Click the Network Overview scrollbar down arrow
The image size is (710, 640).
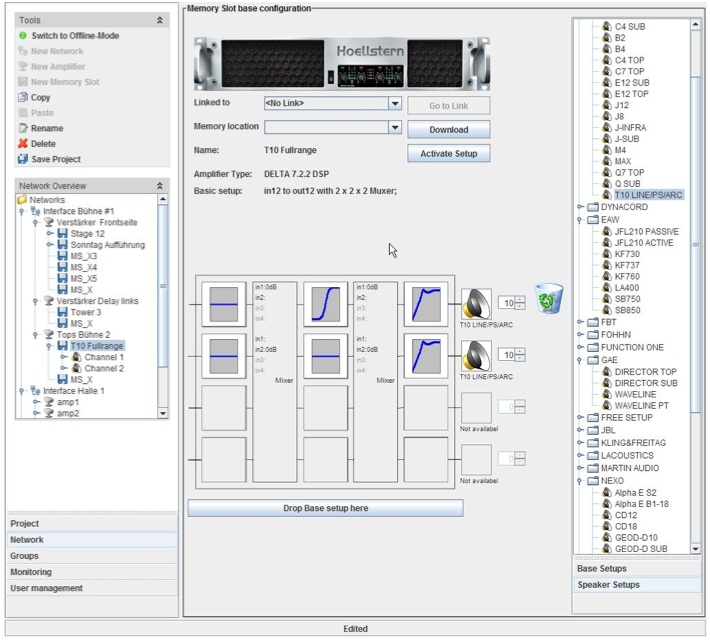point(163,414)
